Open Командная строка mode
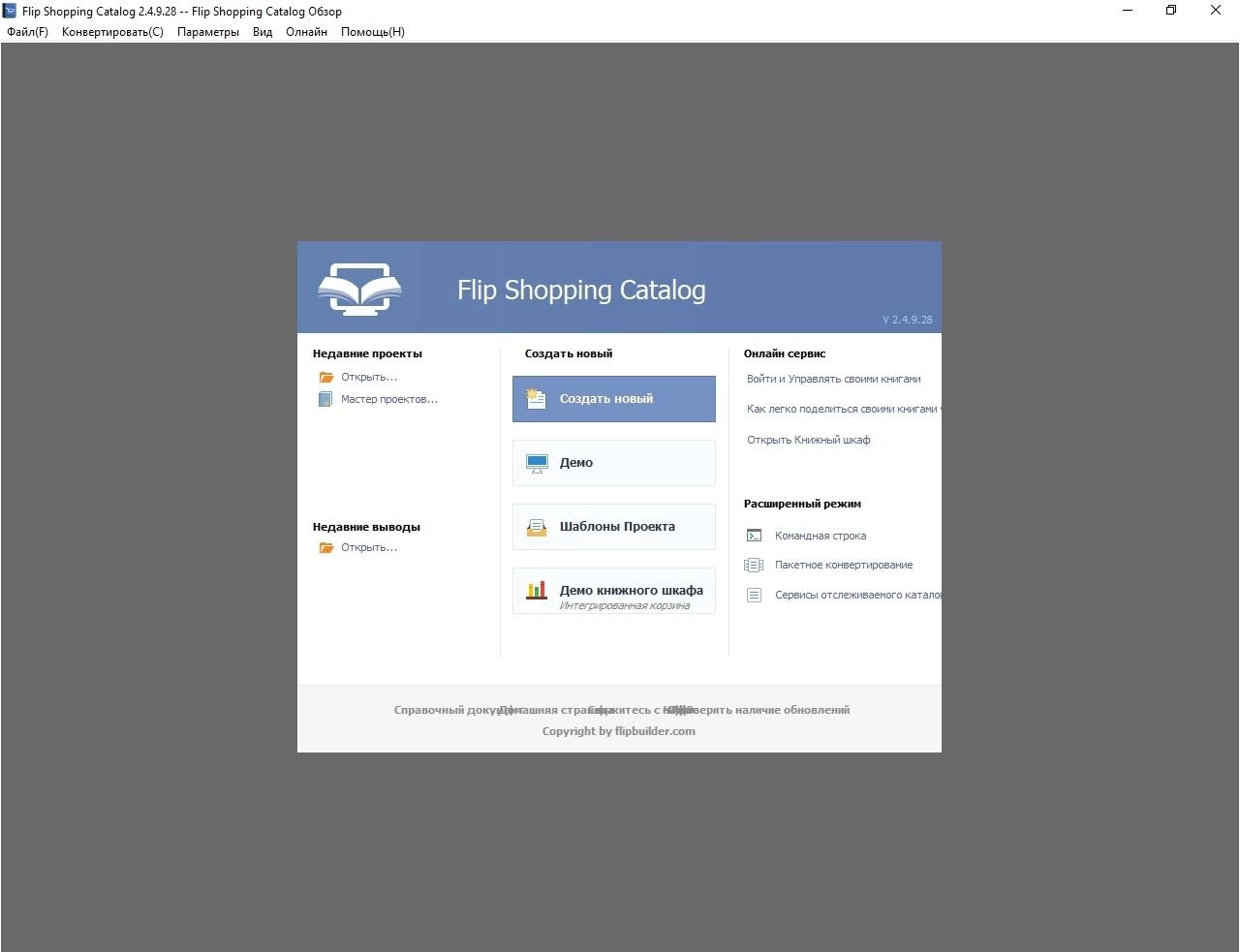This screenshot has width=1240, height=952. [821, 536]
